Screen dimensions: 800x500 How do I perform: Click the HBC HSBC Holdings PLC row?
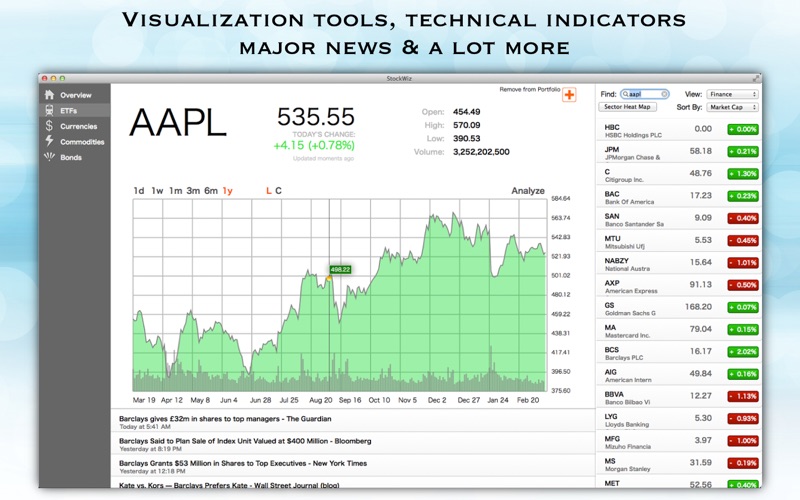(x=679, y=131)
